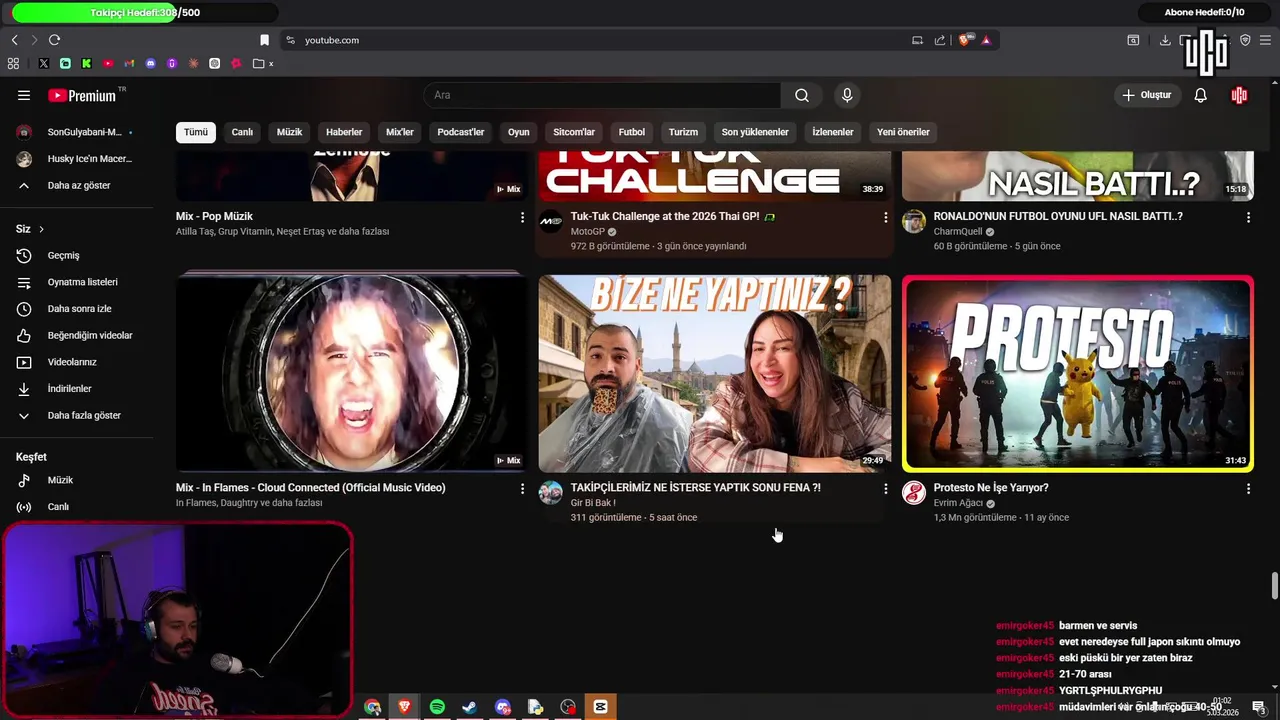Open the YouTube hamburger guide menu
The image size is (1280, 720).
click(x=24, y=95)
